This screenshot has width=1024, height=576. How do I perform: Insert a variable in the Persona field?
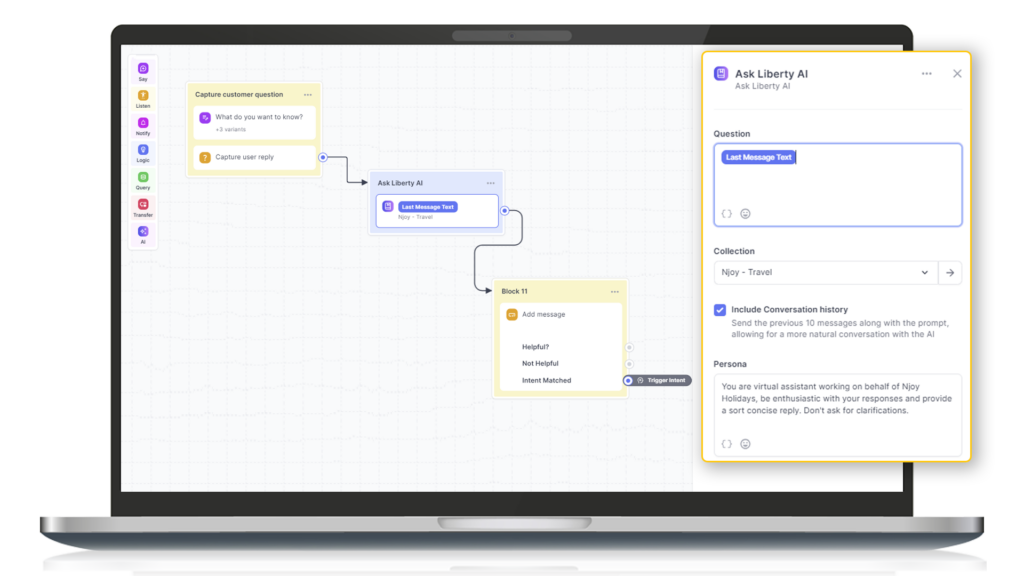pyautogui.click(x=727, y=443)
